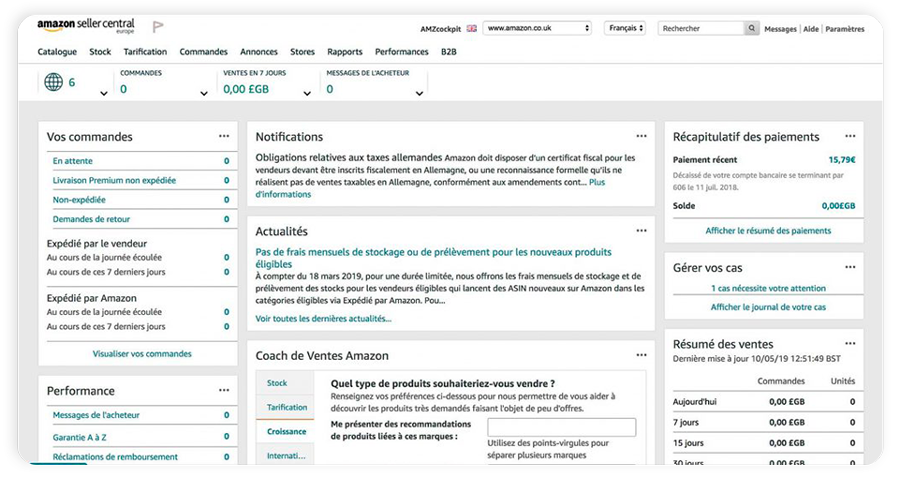Click the Aide link in header

810,29
